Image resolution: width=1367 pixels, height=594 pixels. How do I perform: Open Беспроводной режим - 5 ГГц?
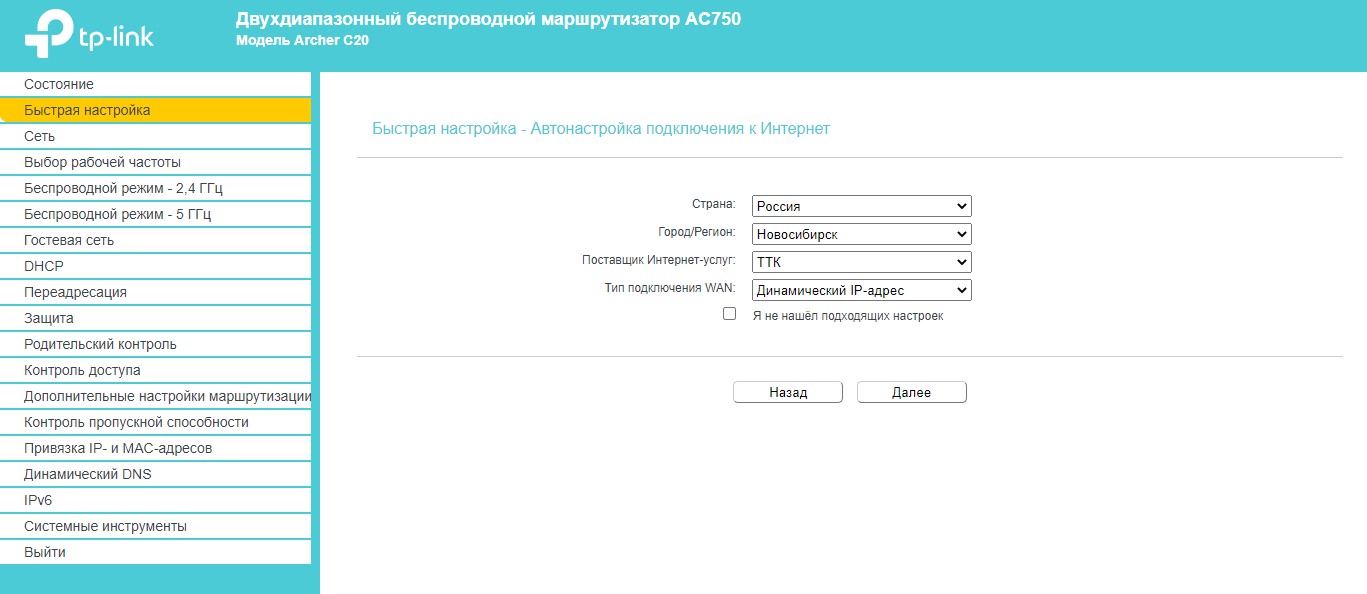point(155,214)
